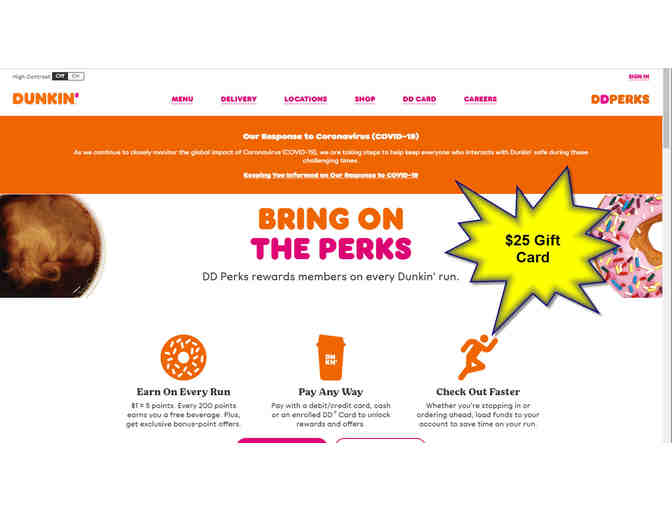Click the orange sprinkled donut icon
The image size is (672, 510).
183,357
